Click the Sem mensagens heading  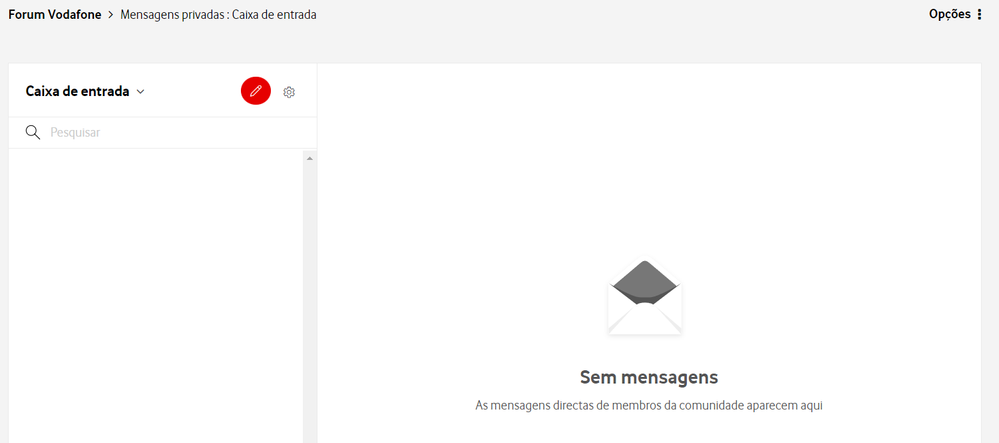pyautogui.click(x=649, y=377)
